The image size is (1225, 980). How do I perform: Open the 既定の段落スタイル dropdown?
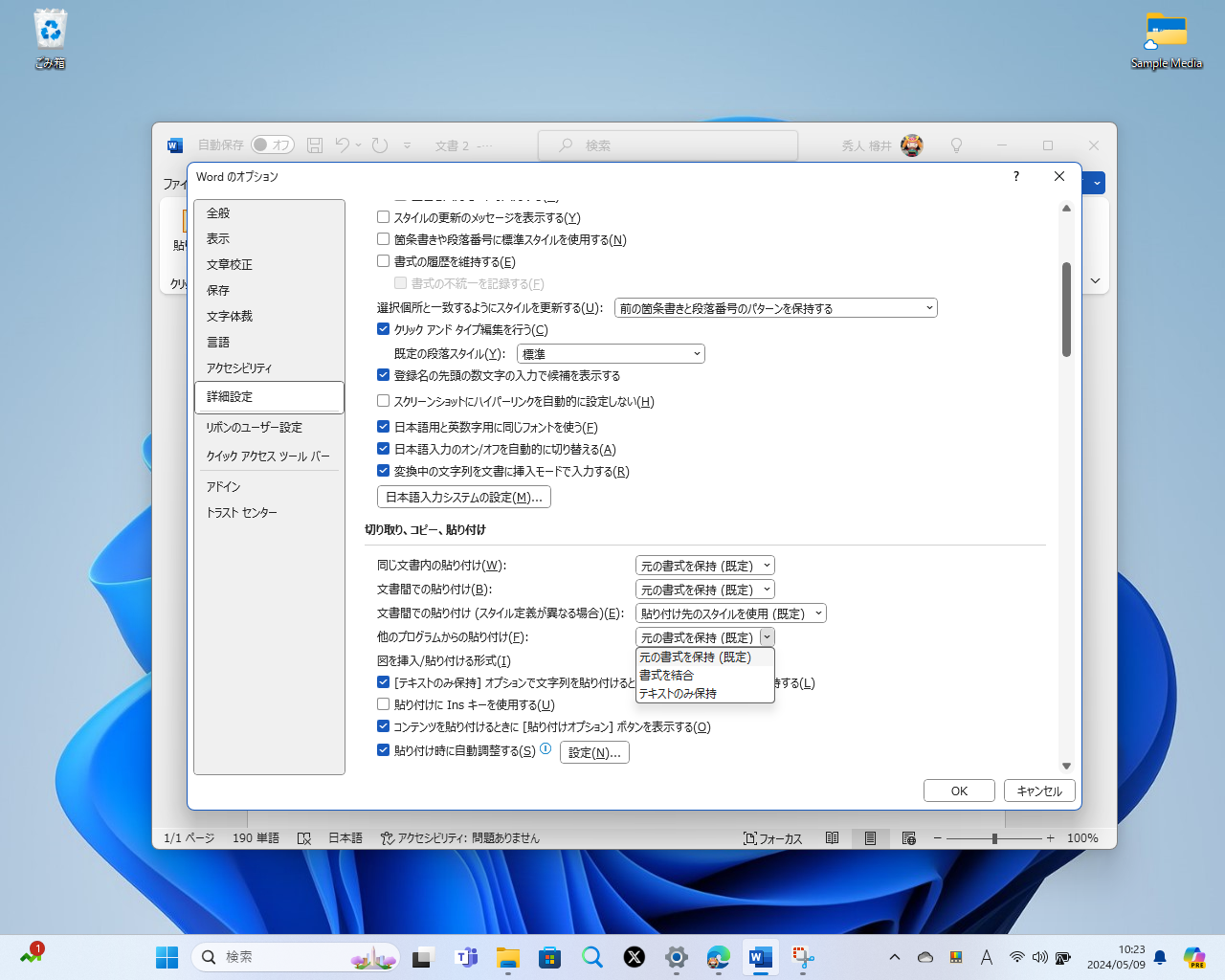[611, 354]
